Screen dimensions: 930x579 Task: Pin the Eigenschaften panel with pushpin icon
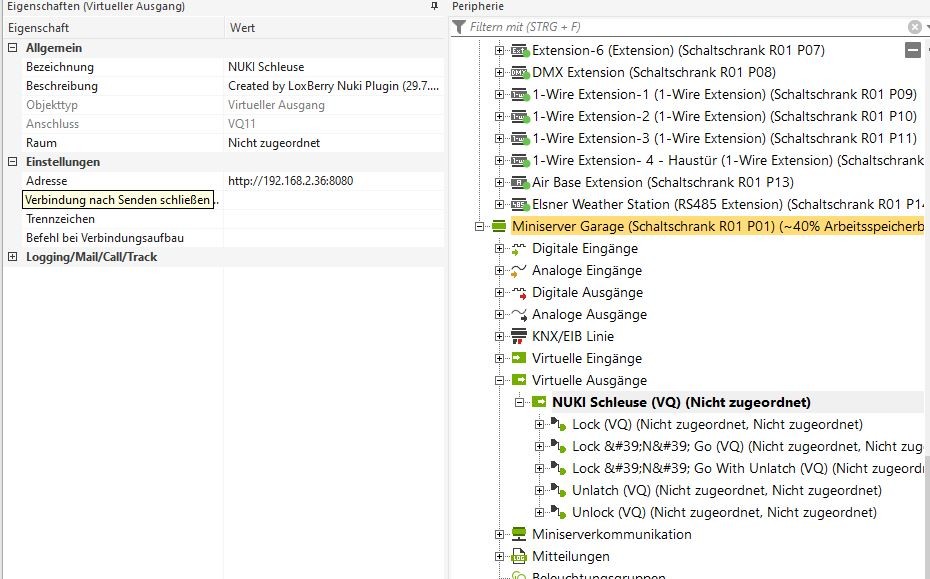[x=434, y=6]
